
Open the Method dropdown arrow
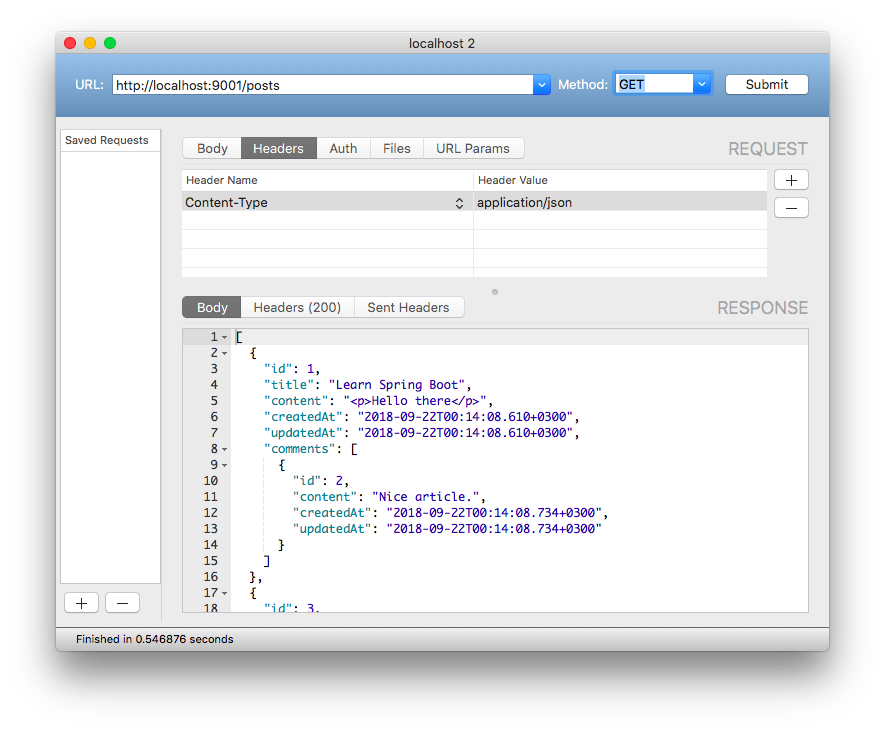pos(702,84)
